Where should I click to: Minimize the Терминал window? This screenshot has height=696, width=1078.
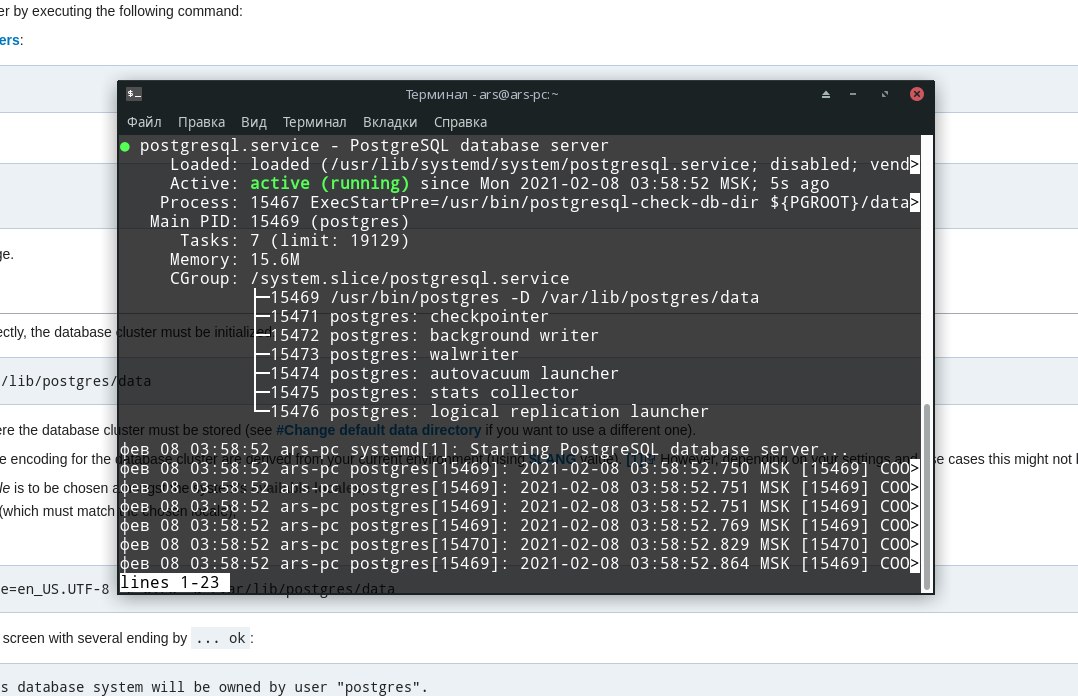[853, 94]
